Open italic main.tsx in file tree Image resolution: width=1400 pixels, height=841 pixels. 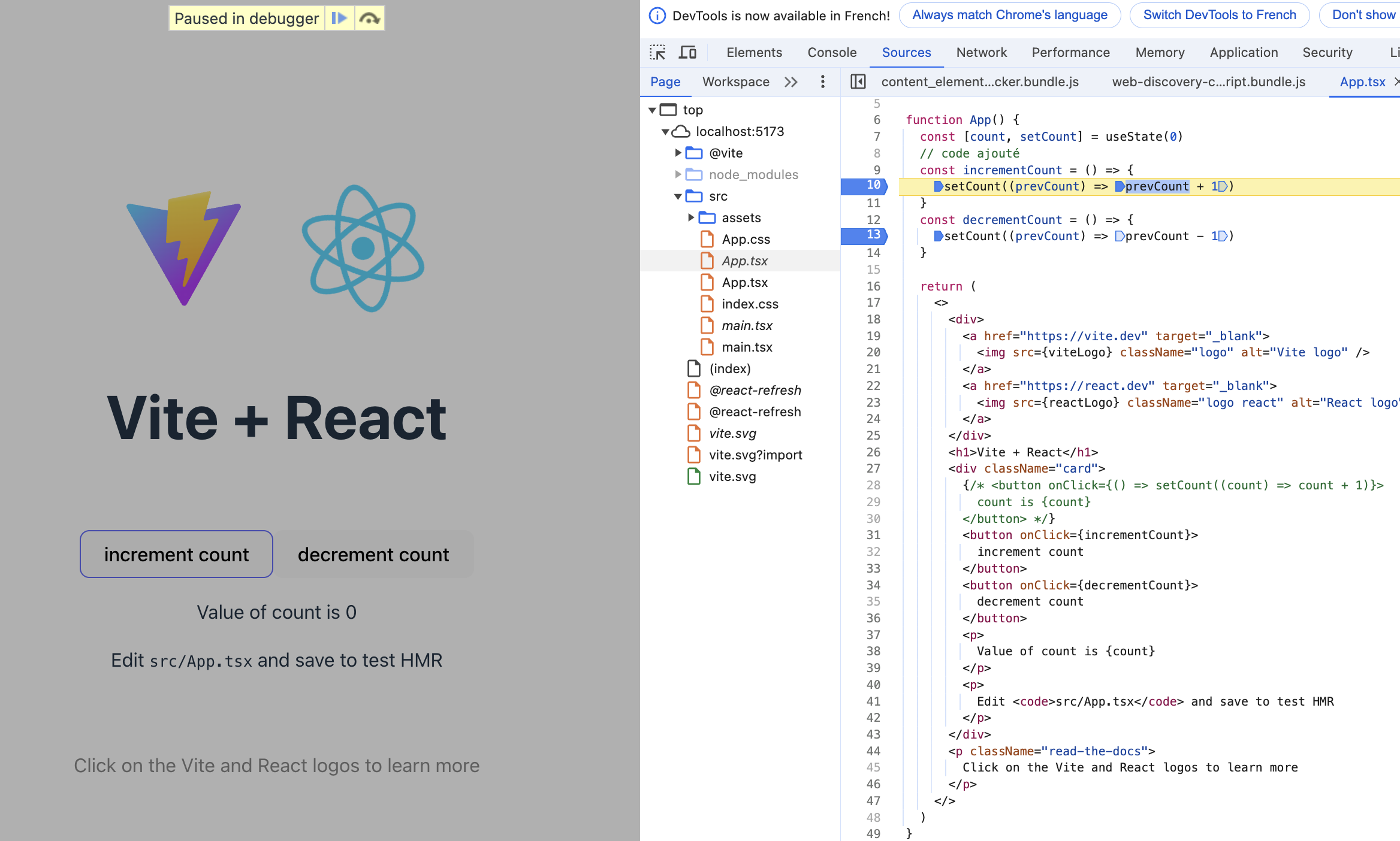pyautogui.click(x=747, y=326)
